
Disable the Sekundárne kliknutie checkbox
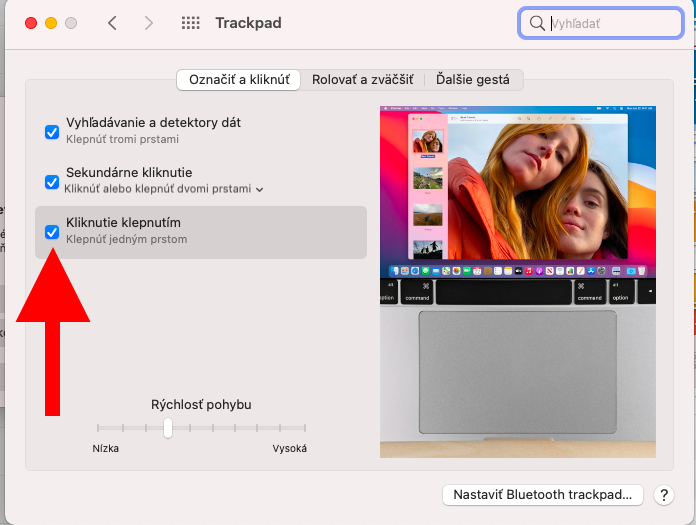pyautogui.click(x=52, y=181)
